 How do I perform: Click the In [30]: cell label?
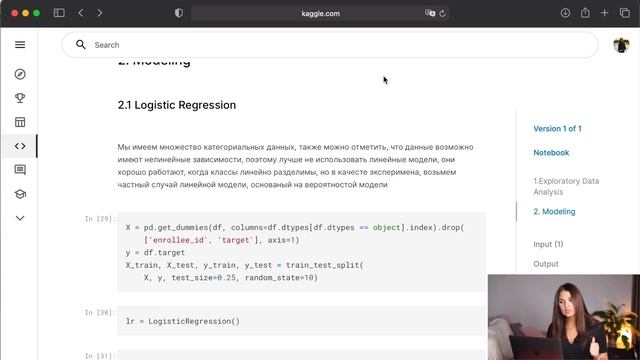100,313
